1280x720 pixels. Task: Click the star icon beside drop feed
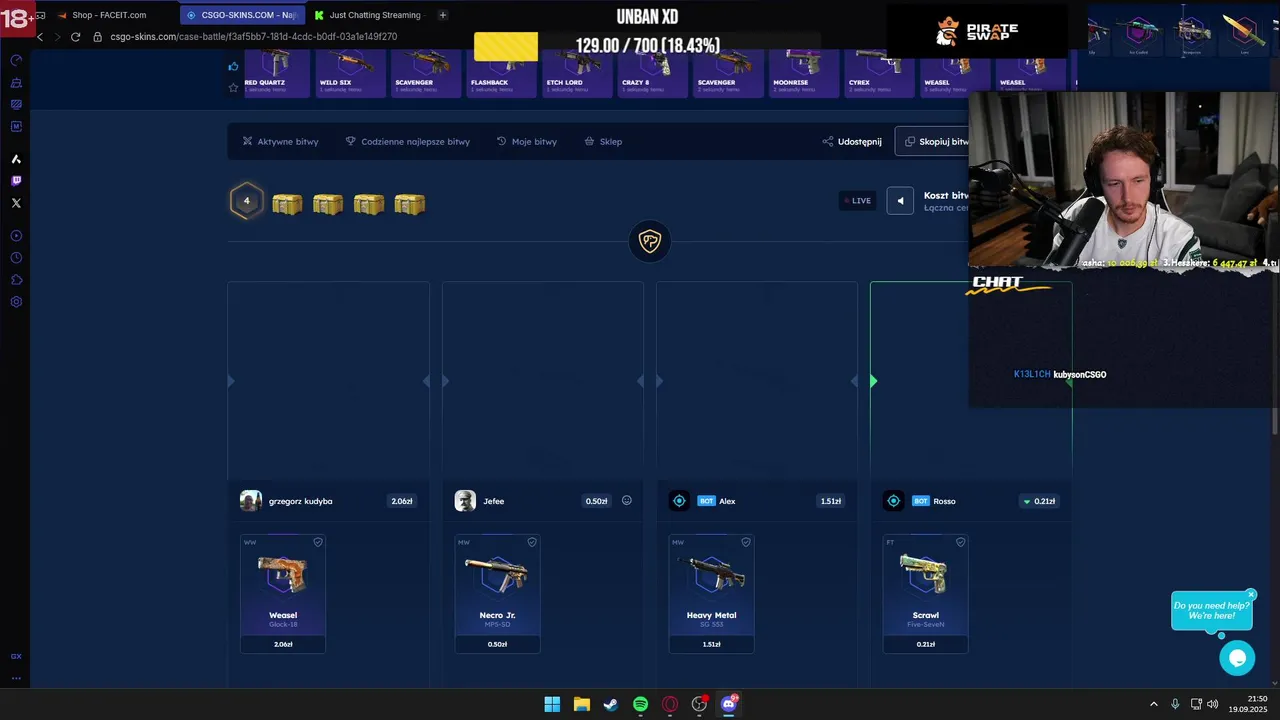(234, 88)
